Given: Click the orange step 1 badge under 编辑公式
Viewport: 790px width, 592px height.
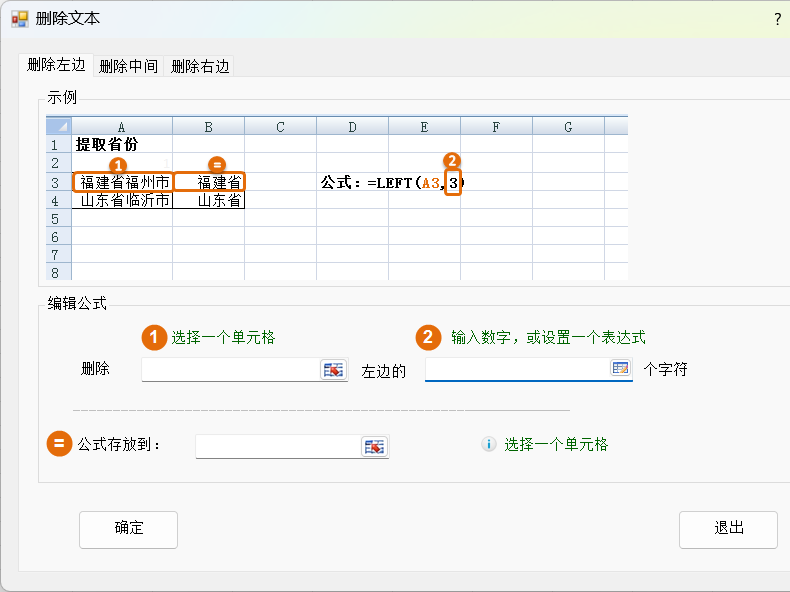Looking at the screenshot, I should pyautogui.click(x=153, y=337).
